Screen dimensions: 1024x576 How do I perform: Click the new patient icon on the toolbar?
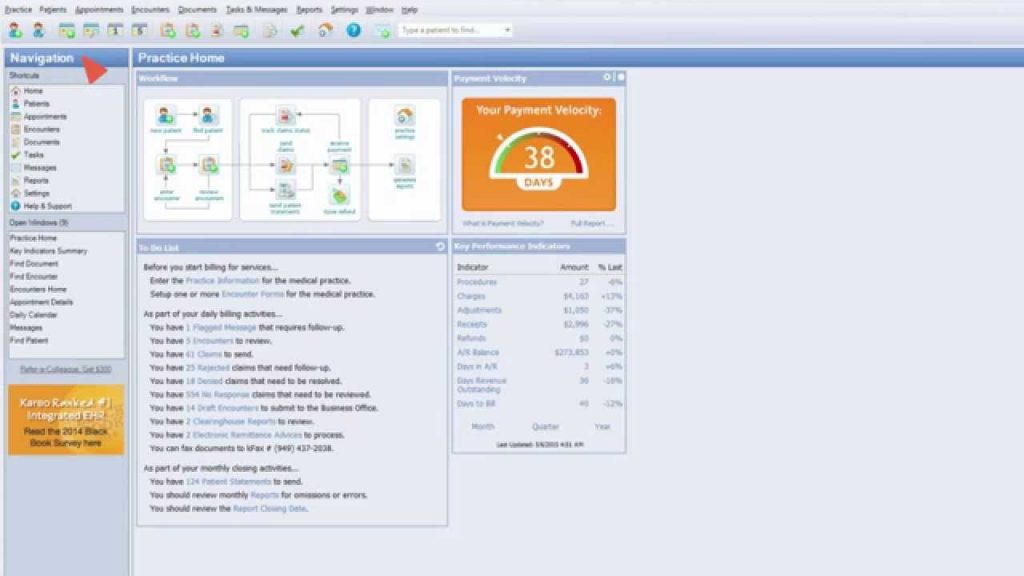click(x=17, y=29)
